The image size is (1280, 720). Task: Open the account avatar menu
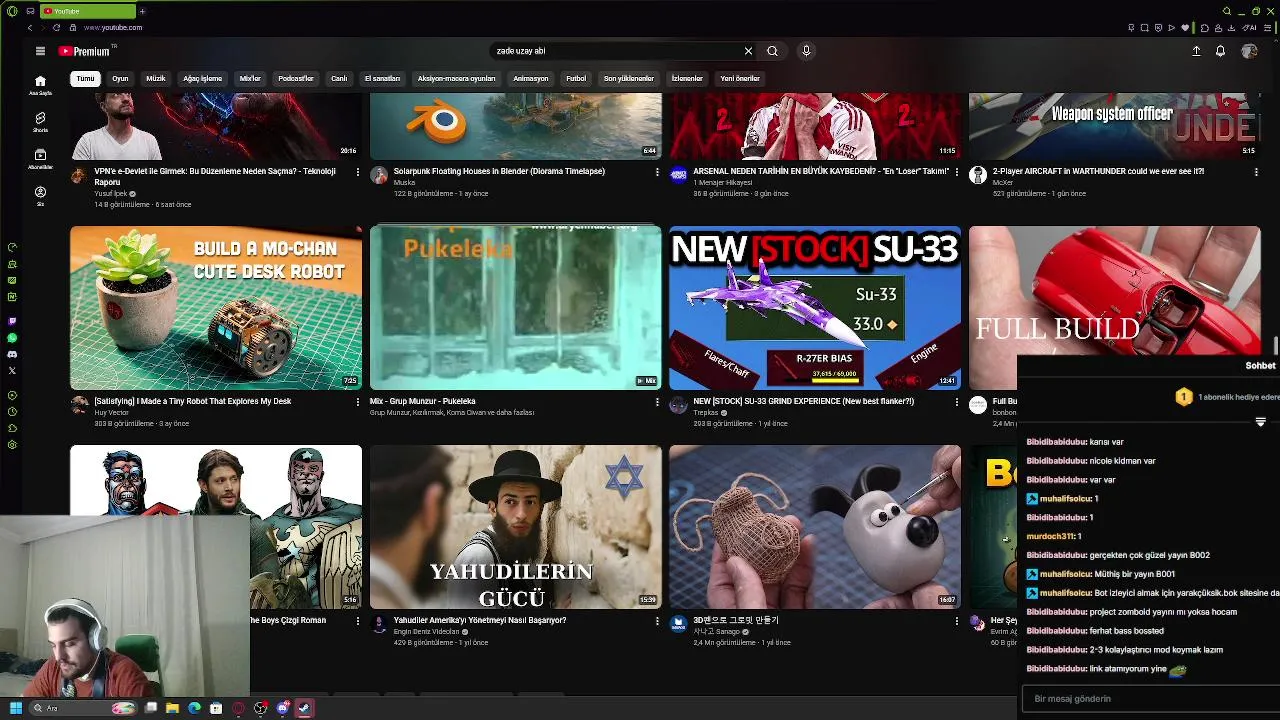[x=1249, y=51]
